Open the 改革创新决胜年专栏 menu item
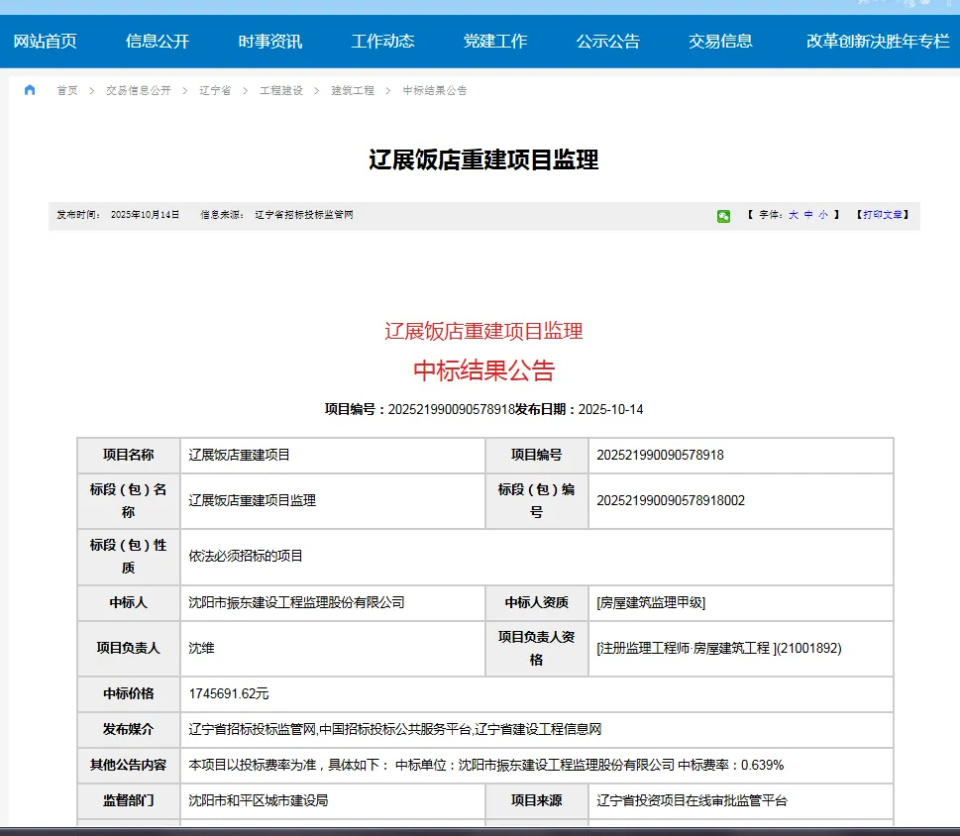Image resolution: width=960 pixels, height=836 pixels. click(872, 41)
